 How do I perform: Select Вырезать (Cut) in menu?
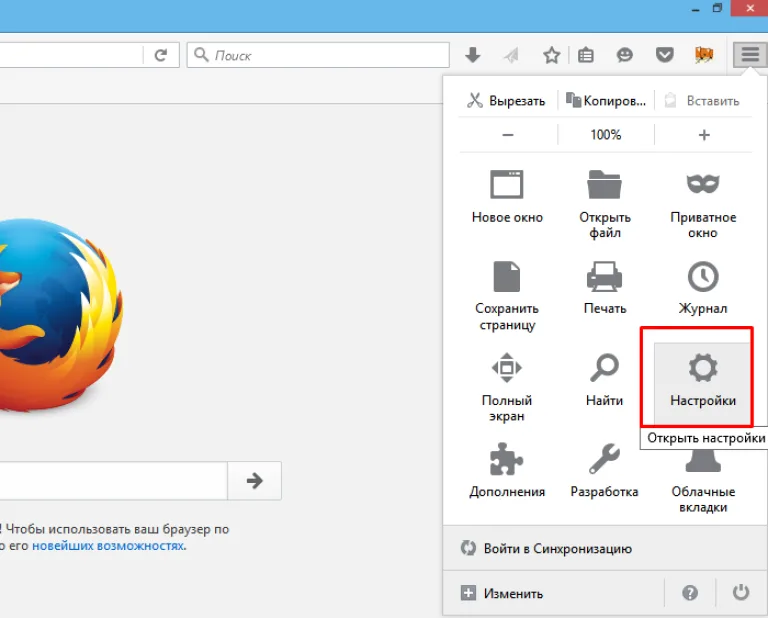[x=506, y=100]
